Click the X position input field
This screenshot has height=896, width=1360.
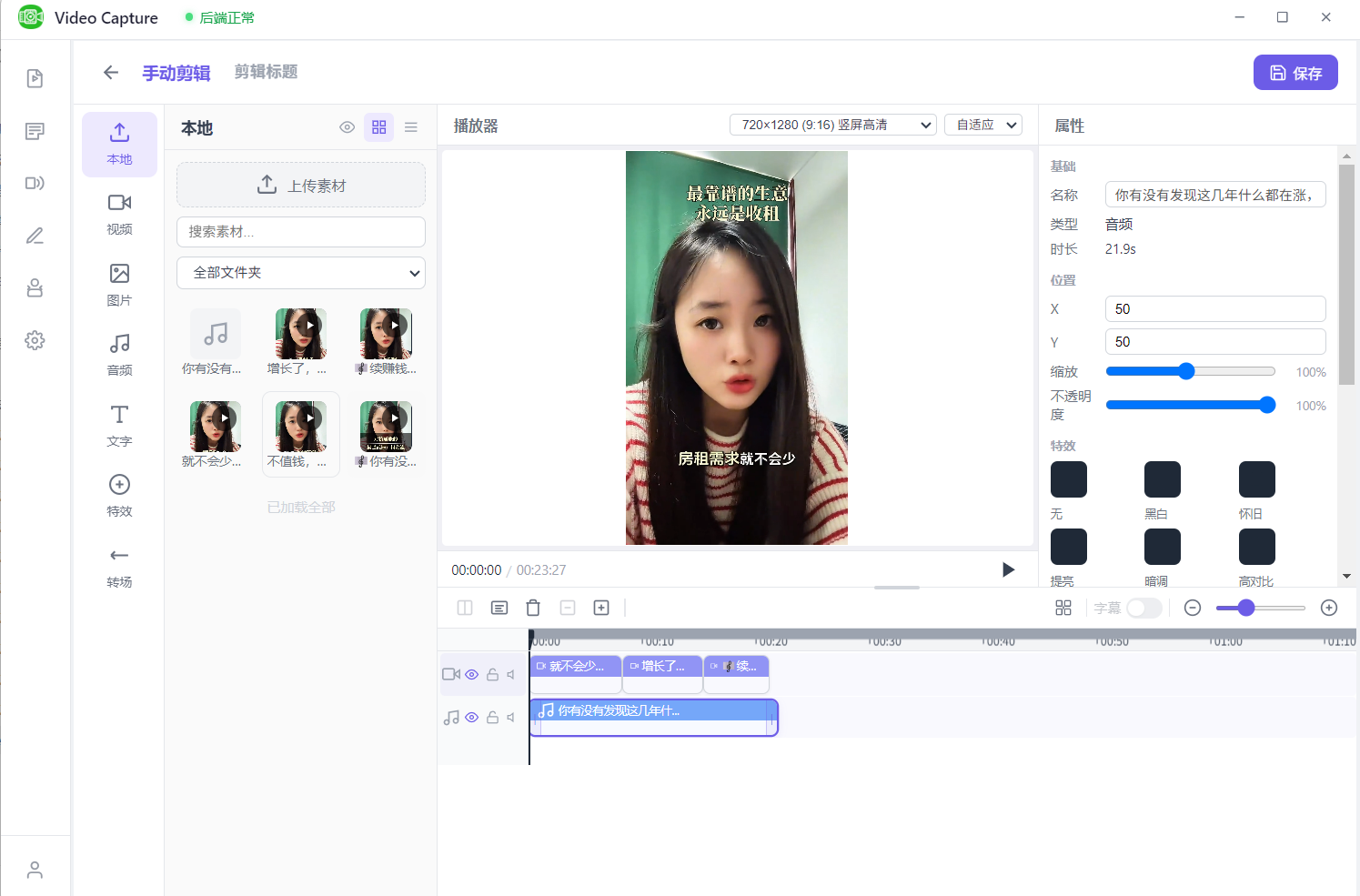pyautogui.click(x=1215, y=308)
